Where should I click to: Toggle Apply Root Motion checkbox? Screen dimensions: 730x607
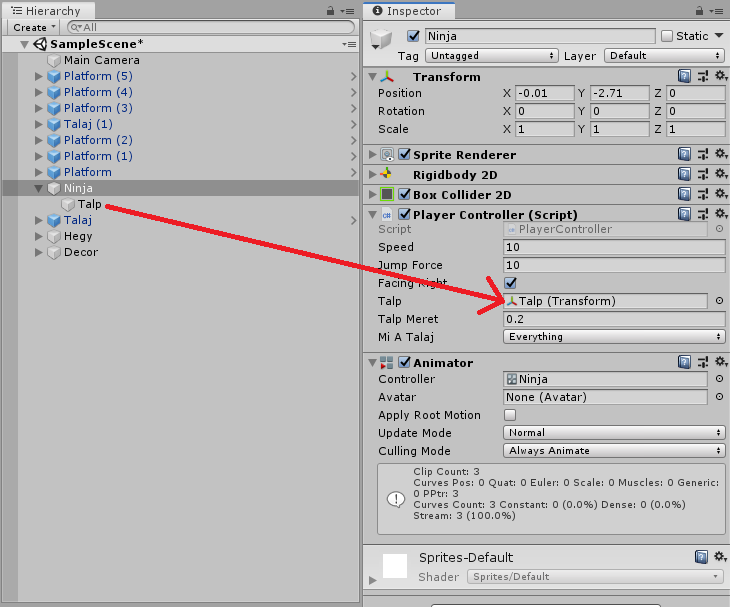coord(510,415)
